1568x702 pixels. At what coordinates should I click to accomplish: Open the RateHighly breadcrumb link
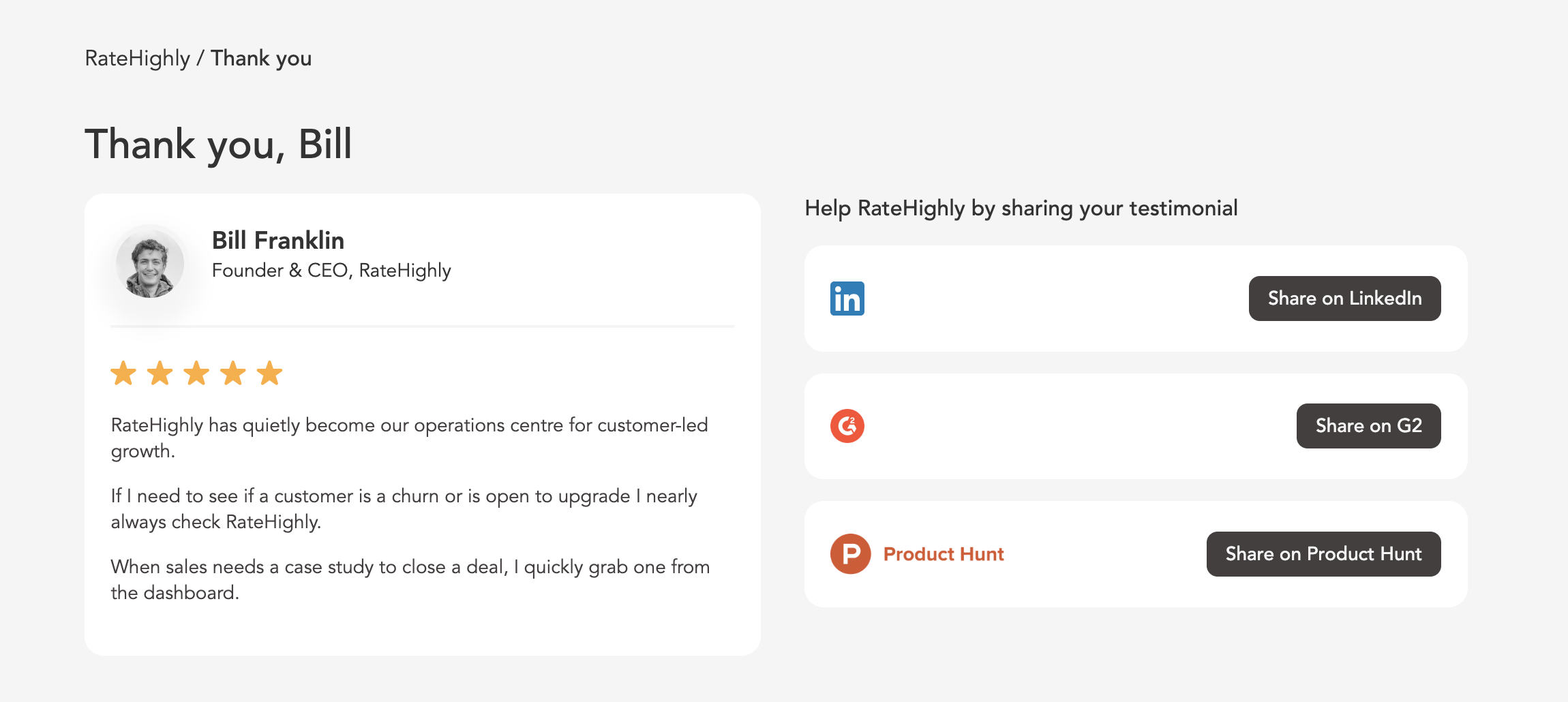pyautogui.click(x=137, y=59)
